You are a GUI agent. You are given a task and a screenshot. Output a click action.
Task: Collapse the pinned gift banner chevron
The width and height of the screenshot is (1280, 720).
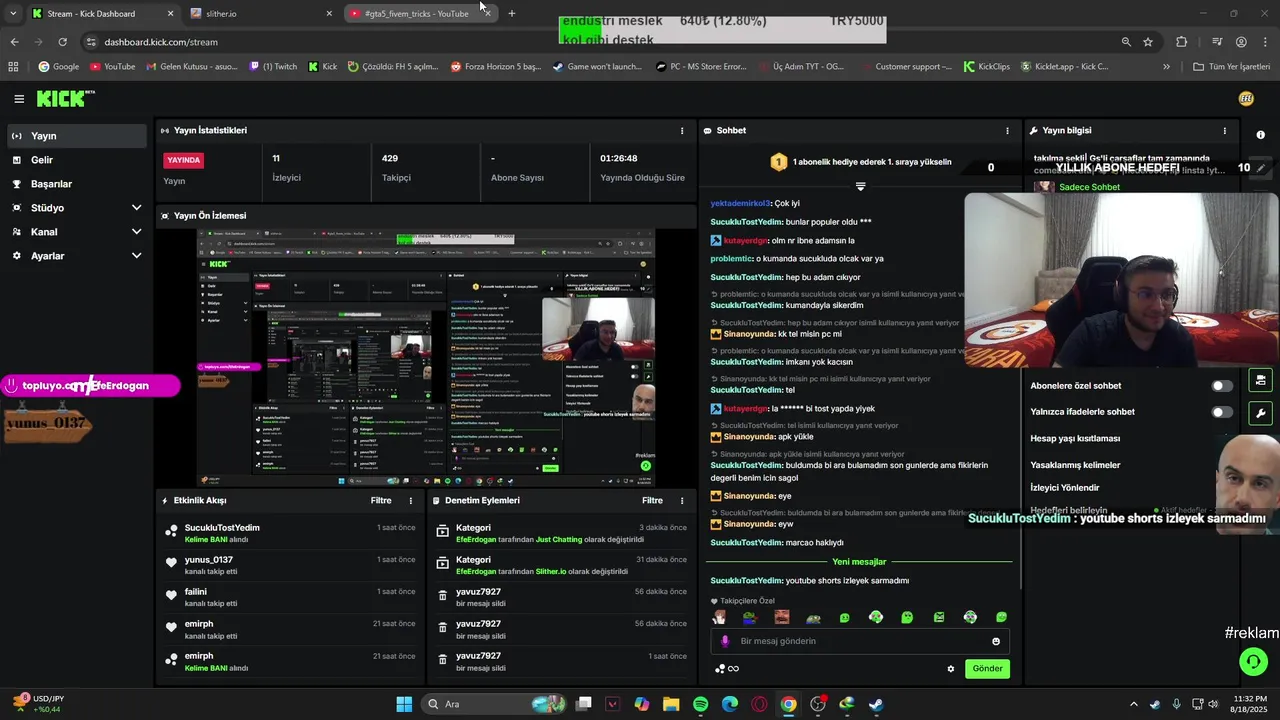[x=860, y=187]
